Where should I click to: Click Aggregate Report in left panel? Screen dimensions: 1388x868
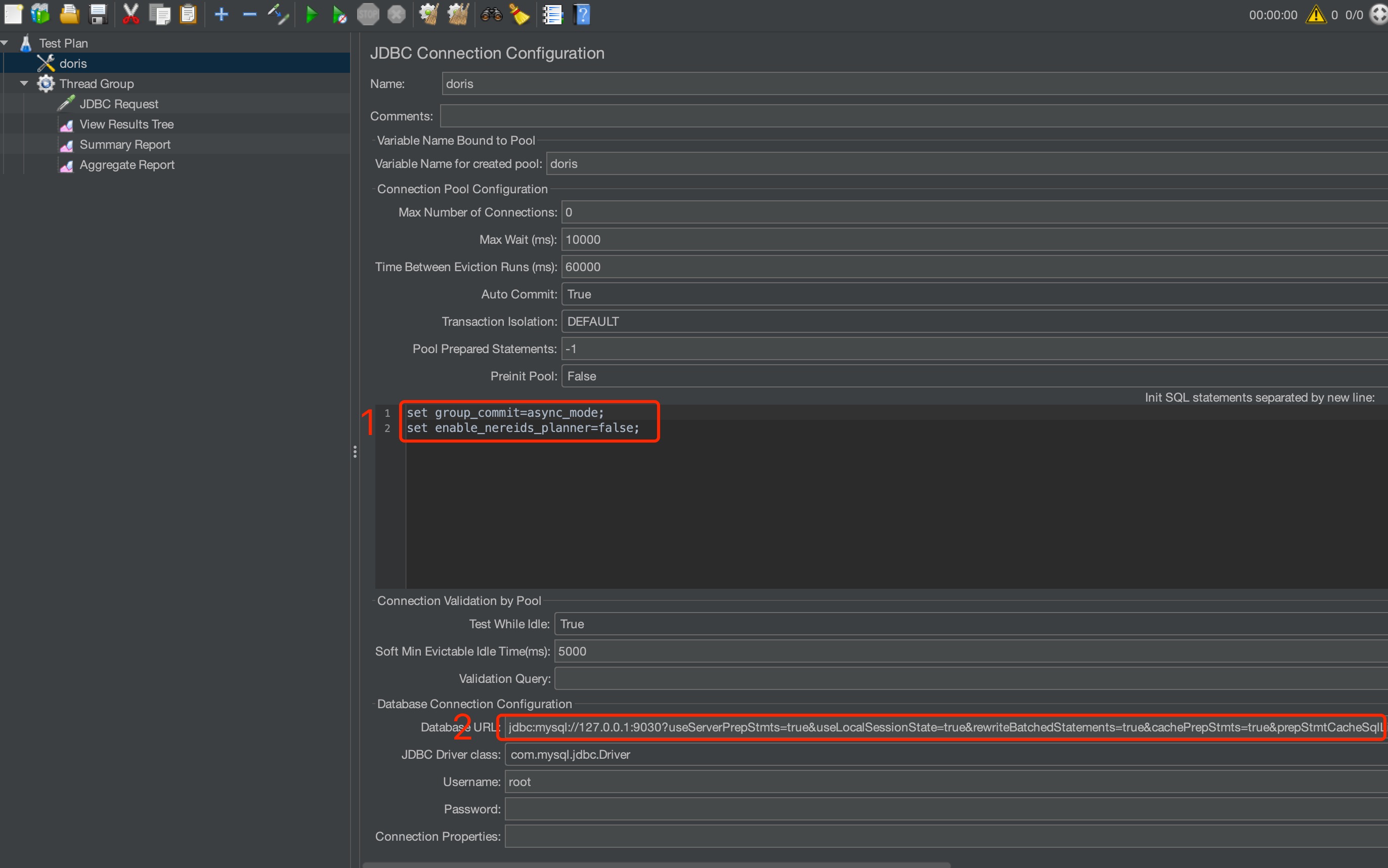127,165
